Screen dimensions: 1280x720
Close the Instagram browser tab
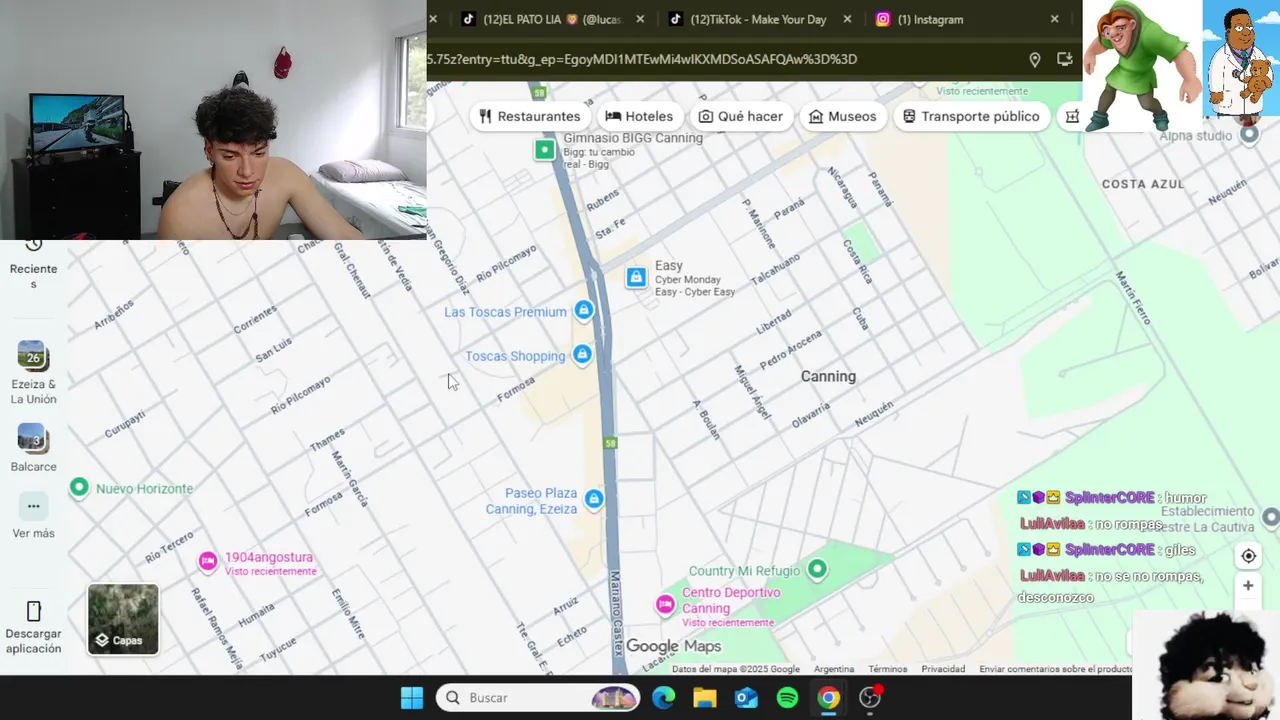tap(1054, 19)
